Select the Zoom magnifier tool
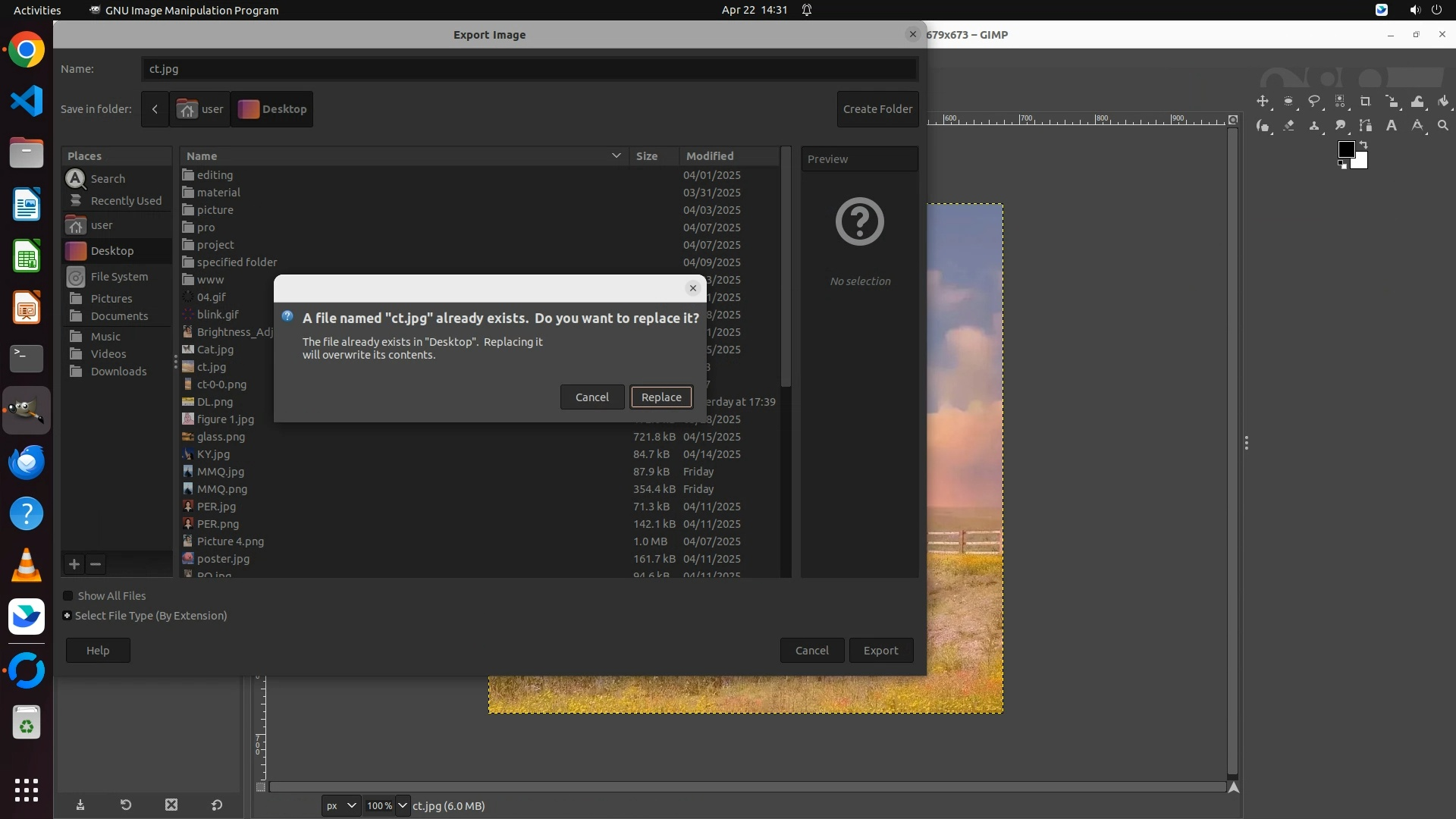 click(x=1443, y=126)
